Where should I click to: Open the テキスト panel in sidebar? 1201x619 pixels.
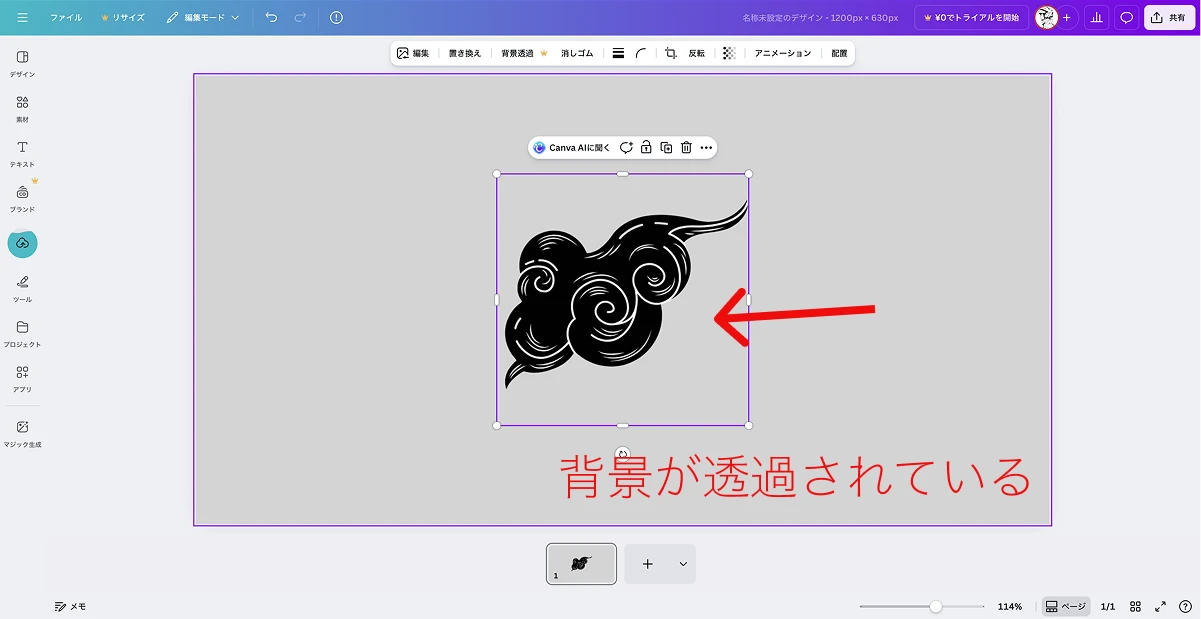[x=22, y=153]
